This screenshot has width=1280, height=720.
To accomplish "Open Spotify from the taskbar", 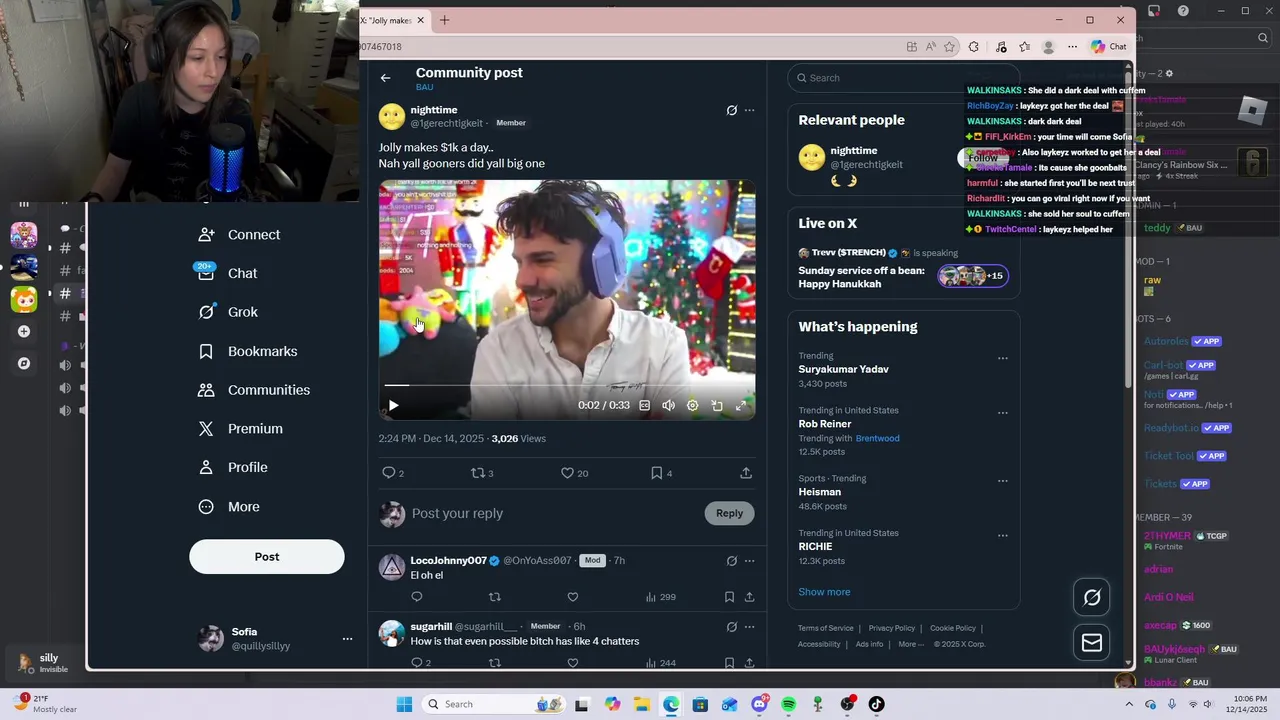I will click(788, 705).
